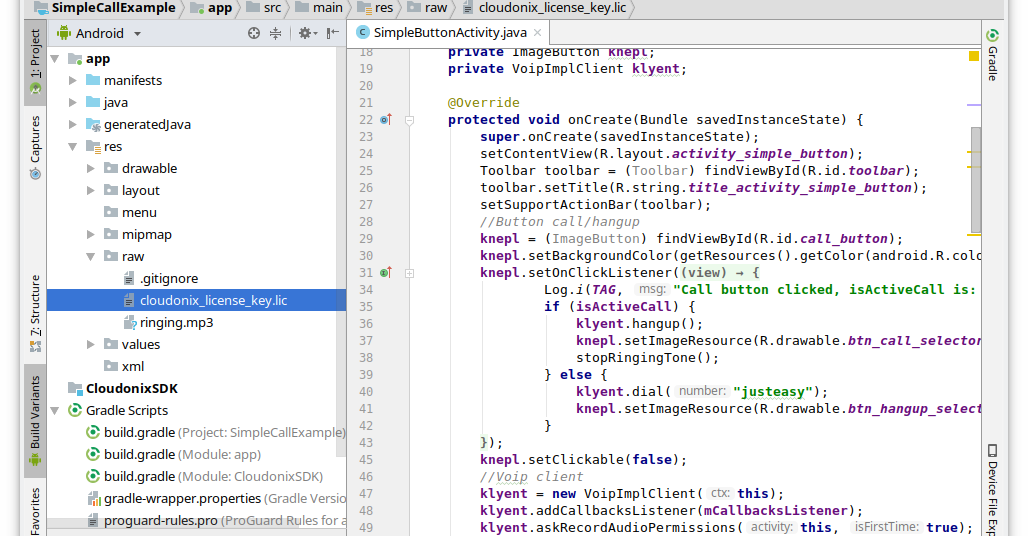Open the Build Variants tool window
Screen dimensions: 1028x536
click(35, 421)
